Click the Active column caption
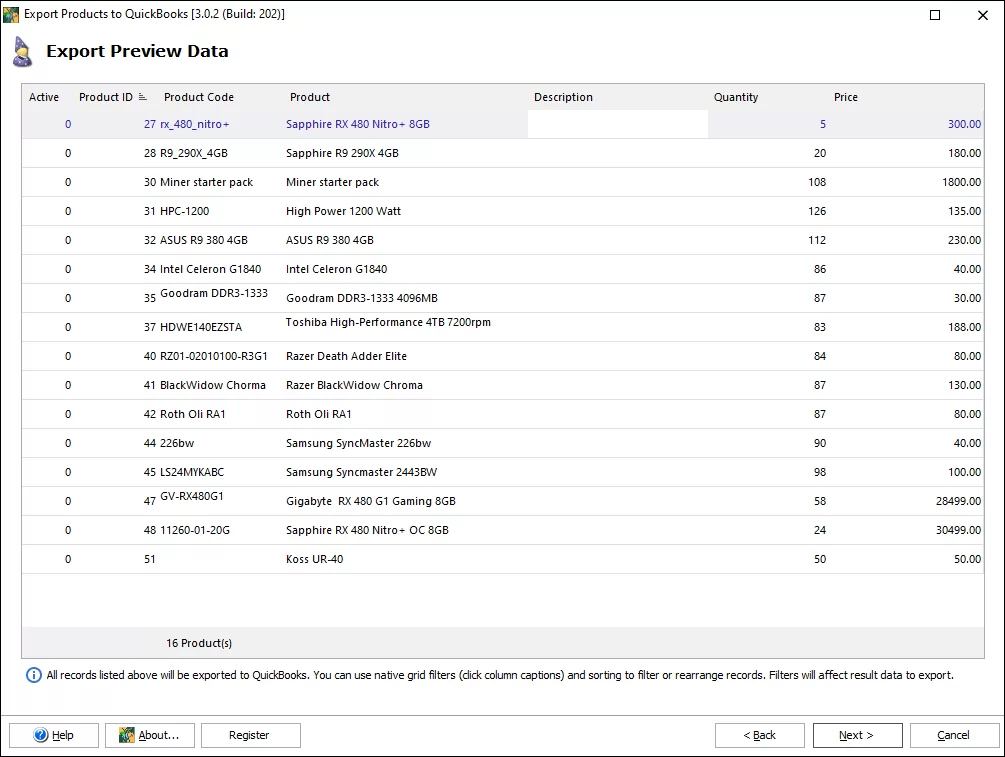Viewport: 1005px width, 757px height. coord(44,97)
